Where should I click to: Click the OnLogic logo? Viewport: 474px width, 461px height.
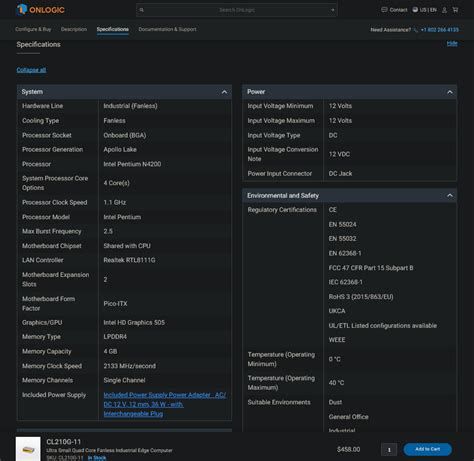[x=40, y=10]
